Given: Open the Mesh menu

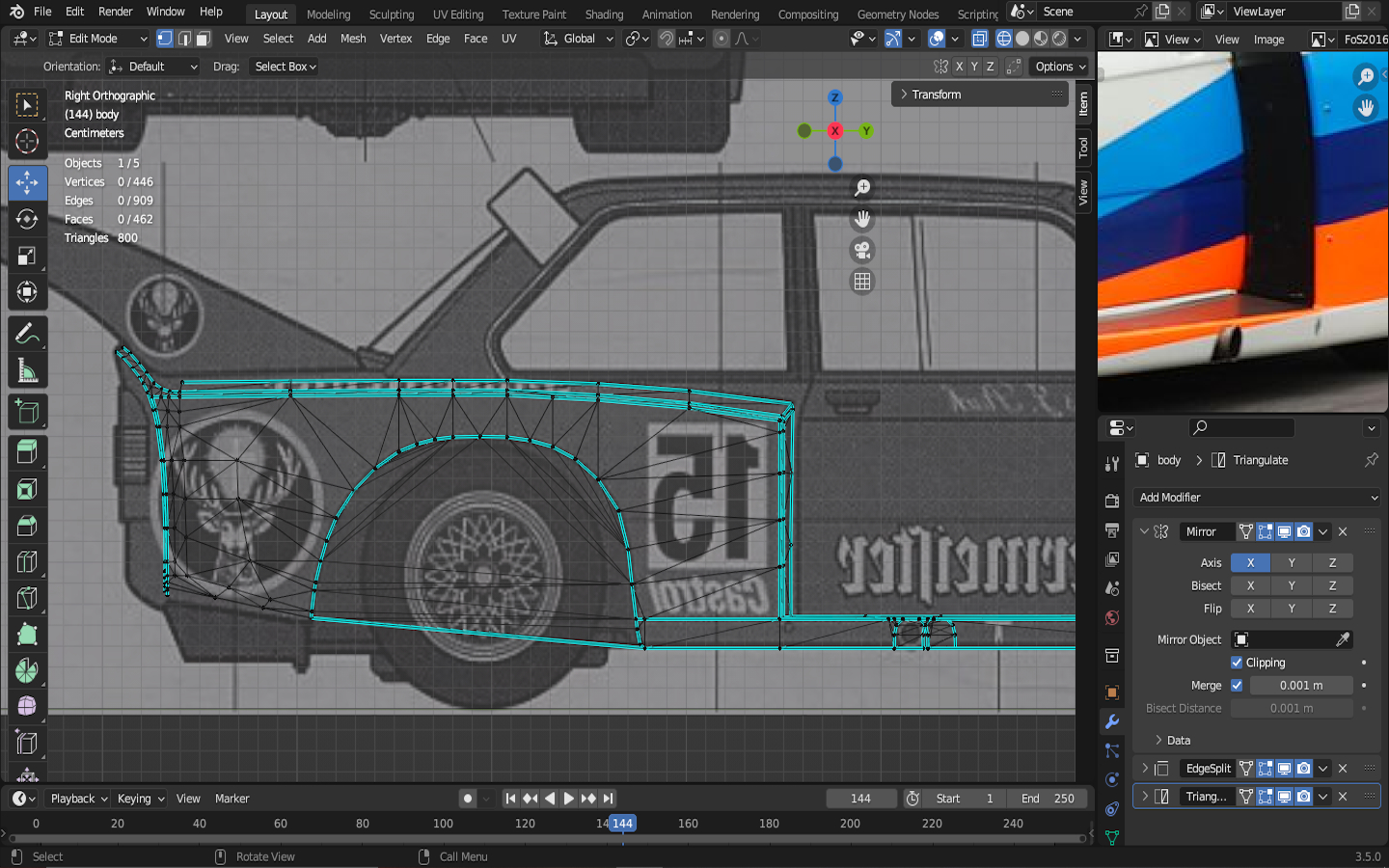Looking at the screenshot, I should 353,39.
